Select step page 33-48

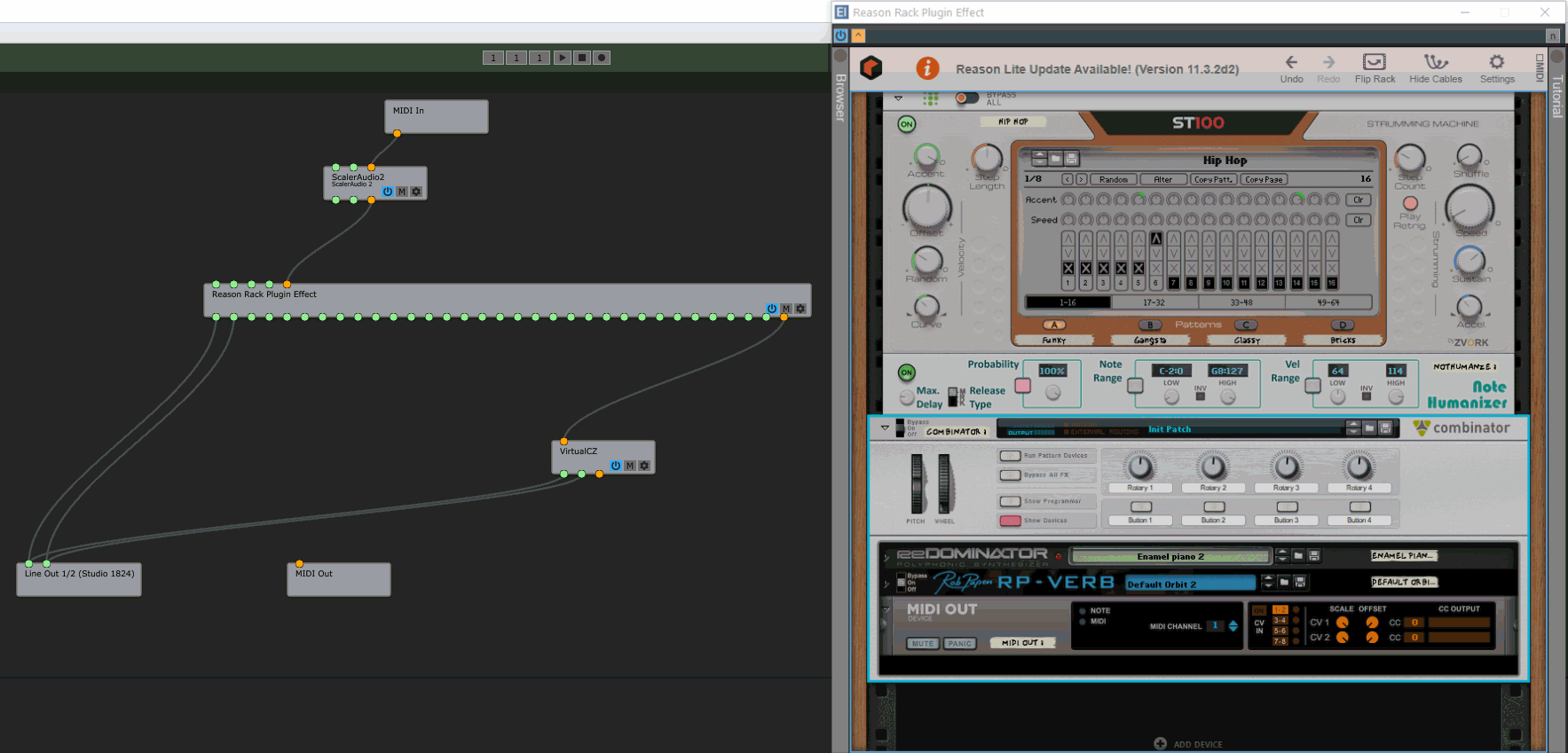tap(1241, 302)
